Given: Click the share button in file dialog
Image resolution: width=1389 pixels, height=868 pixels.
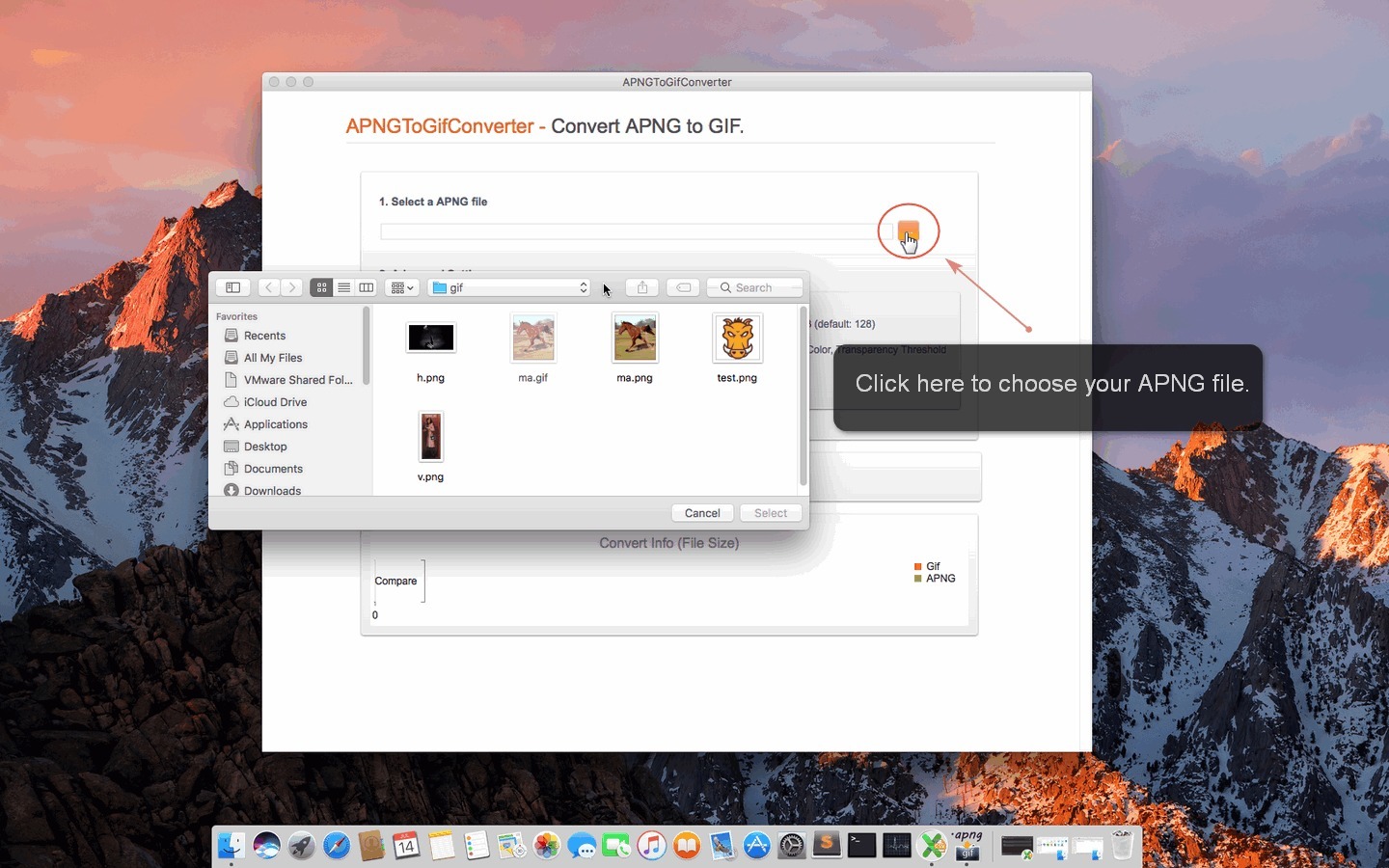Looking at the screenshot, I should click(x=642, y=287).
